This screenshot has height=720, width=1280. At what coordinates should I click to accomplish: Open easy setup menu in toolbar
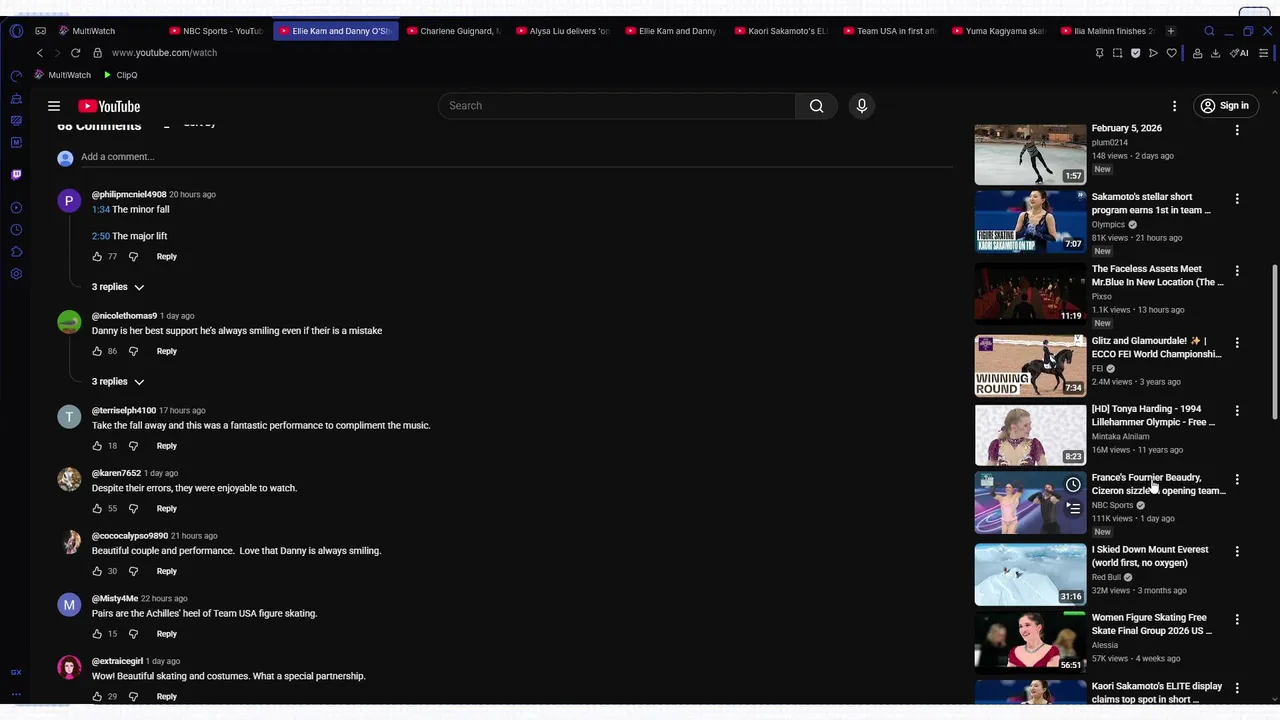coord(1265,53)
